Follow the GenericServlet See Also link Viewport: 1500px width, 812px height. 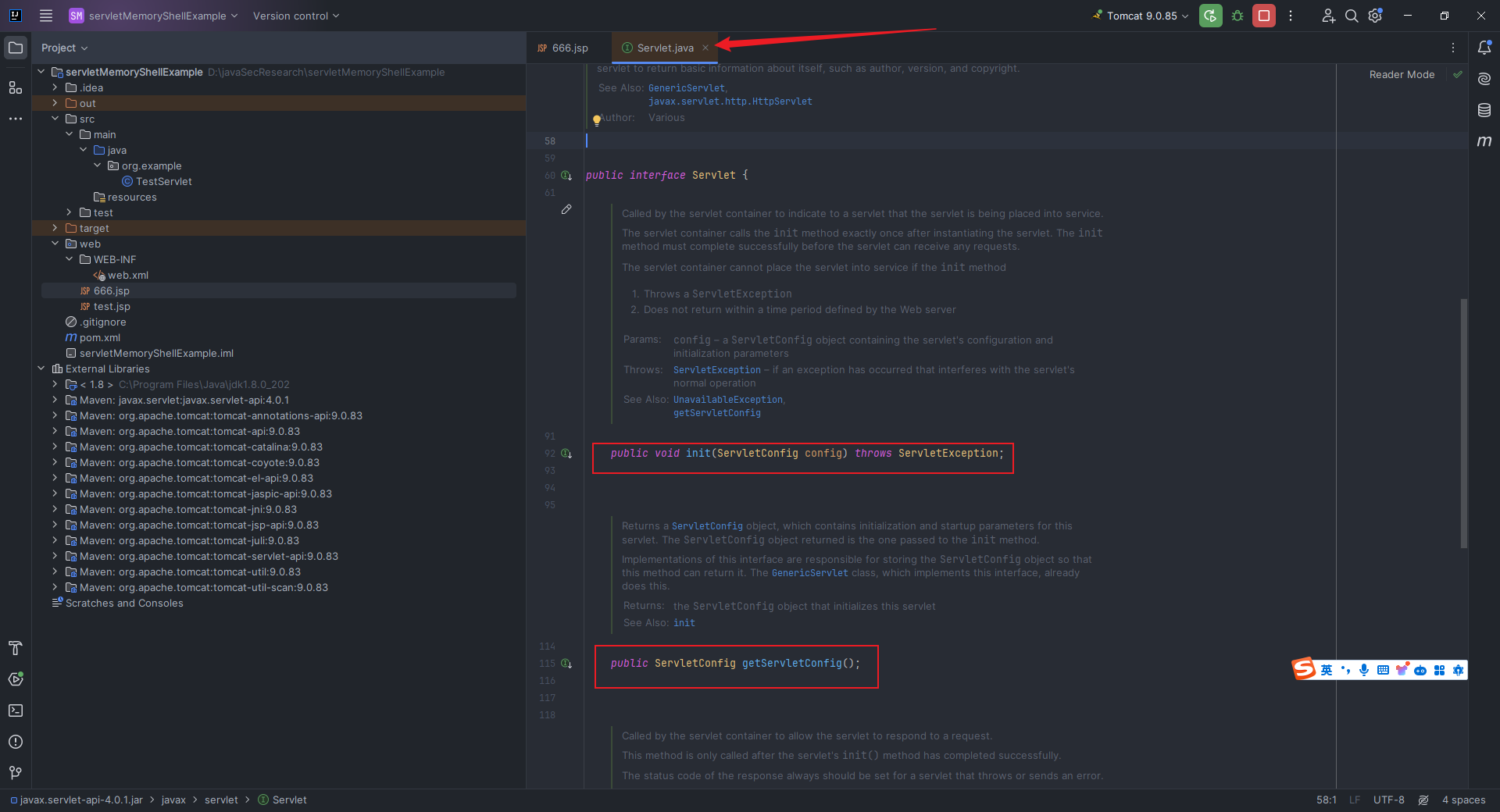687,88
